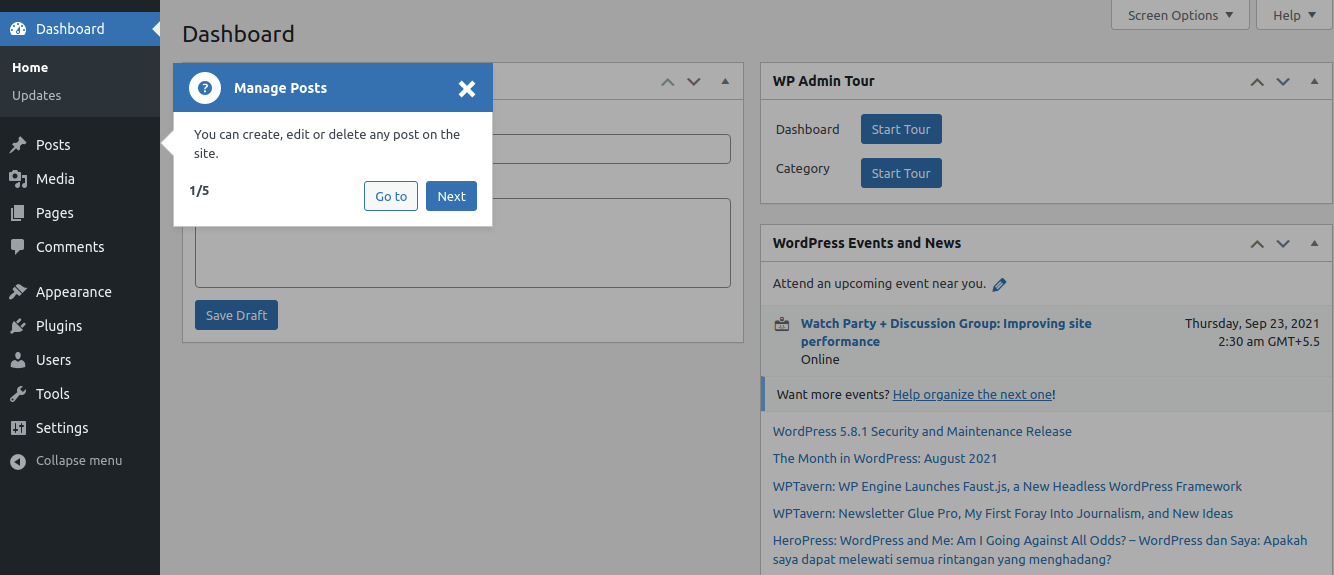Click the Manage Posts popup title

[x=280, y=88]
